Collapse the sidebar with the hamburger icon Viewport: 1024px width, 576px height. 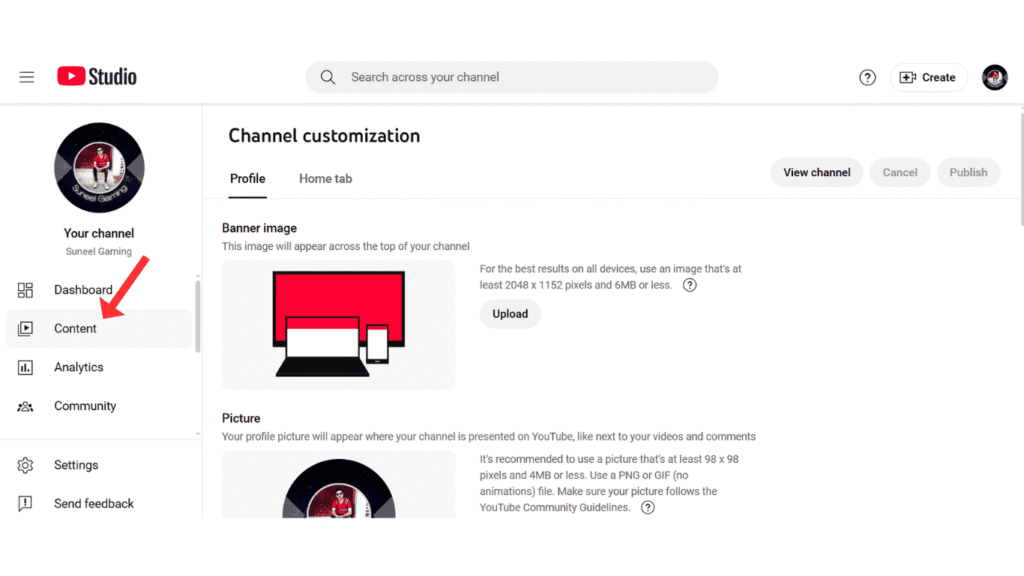click(26, 76)
